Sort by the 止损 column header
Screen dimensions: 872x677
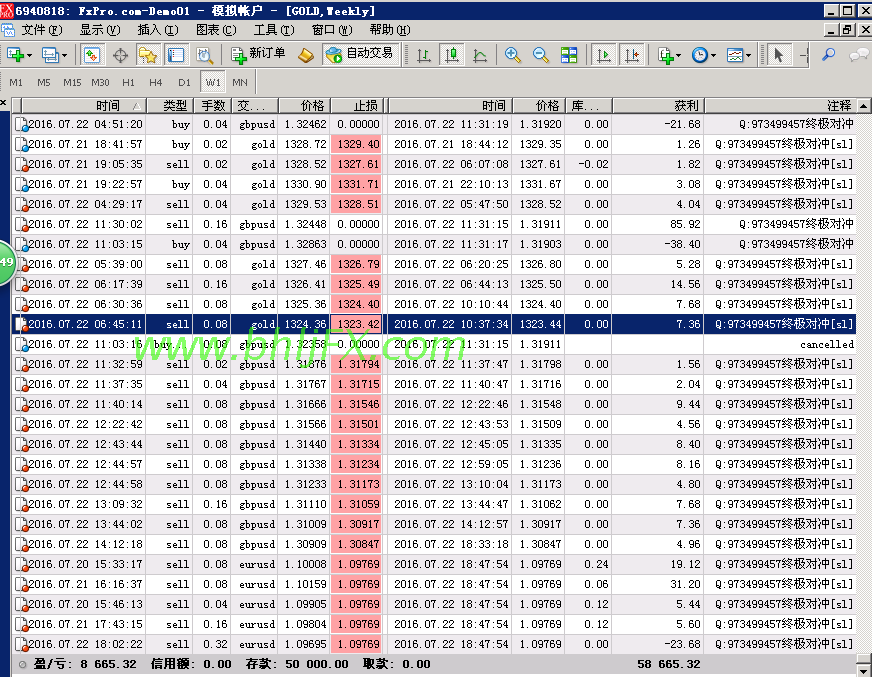click(358, 106)
